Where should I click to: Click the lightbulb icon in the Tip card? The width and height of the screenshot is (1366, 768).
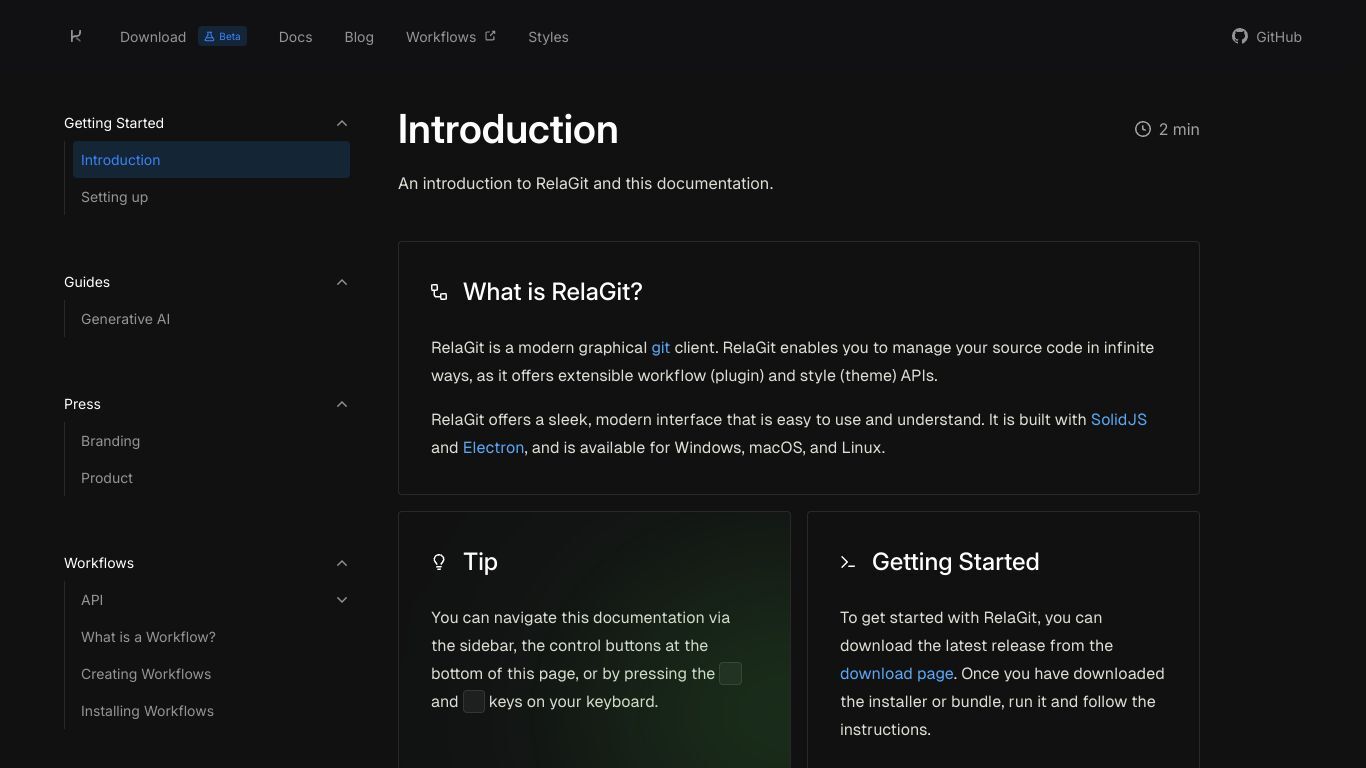[439, 562]
